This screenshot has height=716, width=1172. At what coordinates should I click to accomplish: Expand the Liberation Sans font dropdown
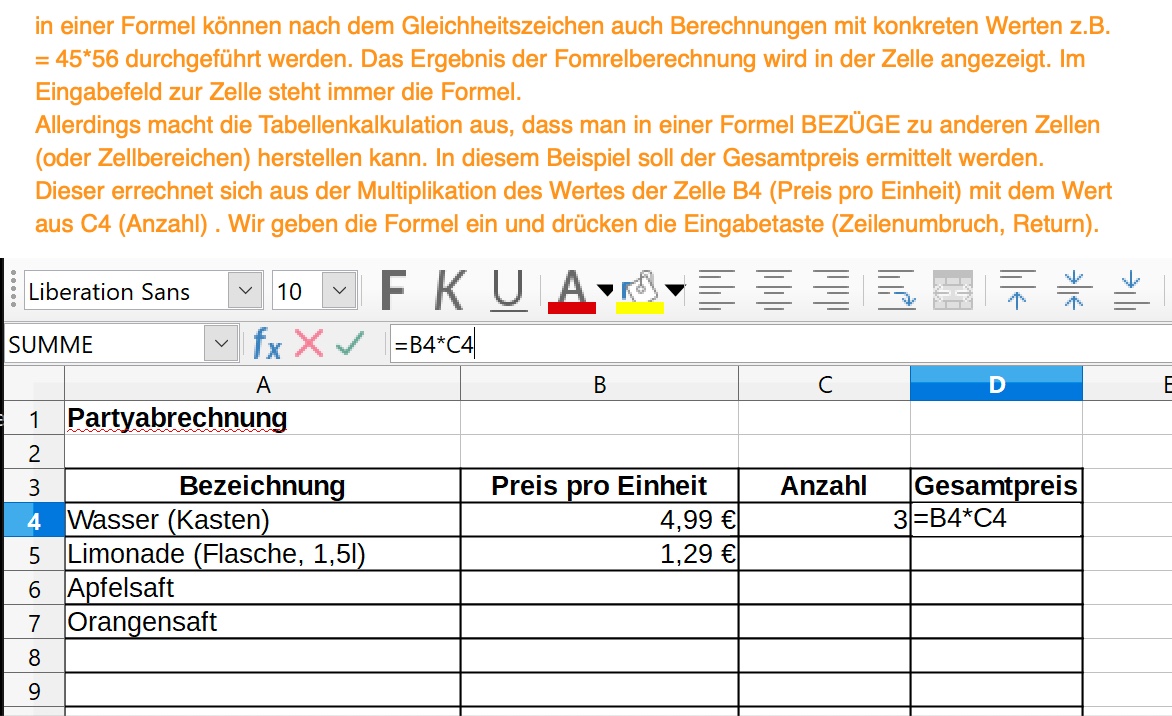coord(244,292)
